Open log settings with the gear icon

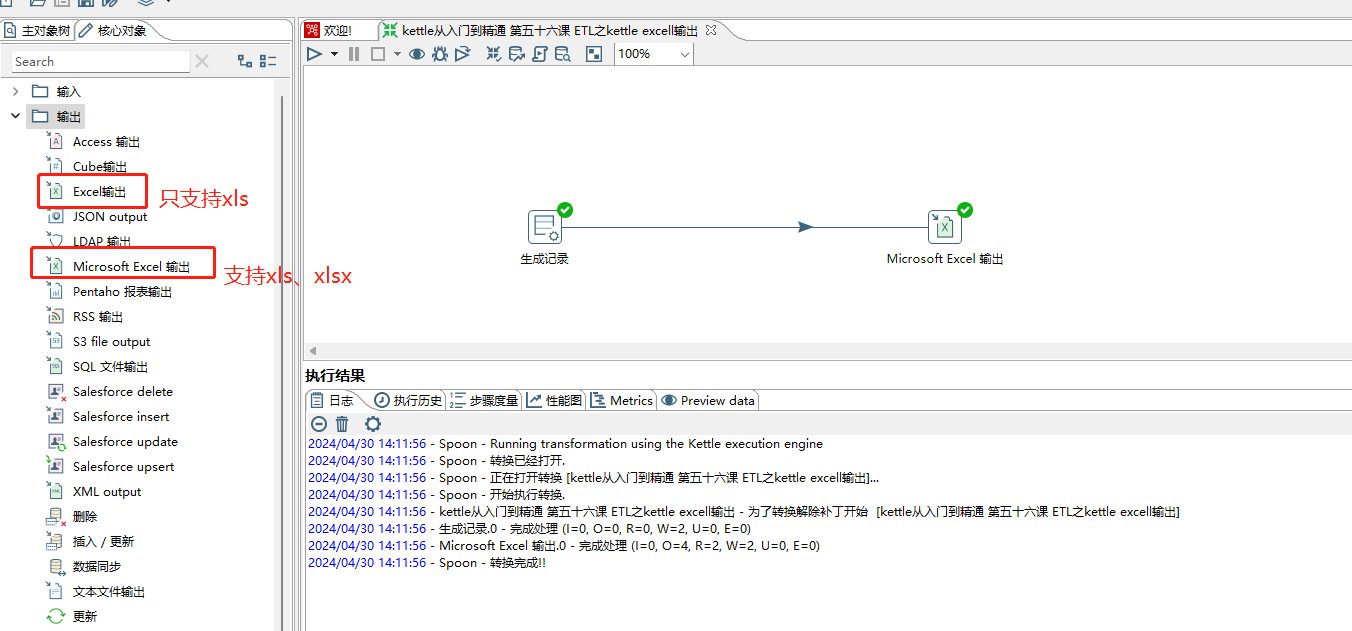(x=372, y=424)
